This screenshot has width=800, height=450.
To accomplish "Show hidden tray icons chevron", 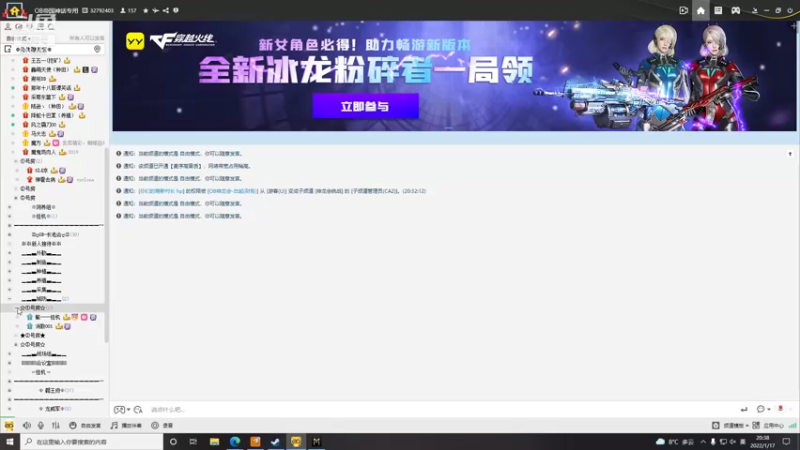I will [703, 442].
